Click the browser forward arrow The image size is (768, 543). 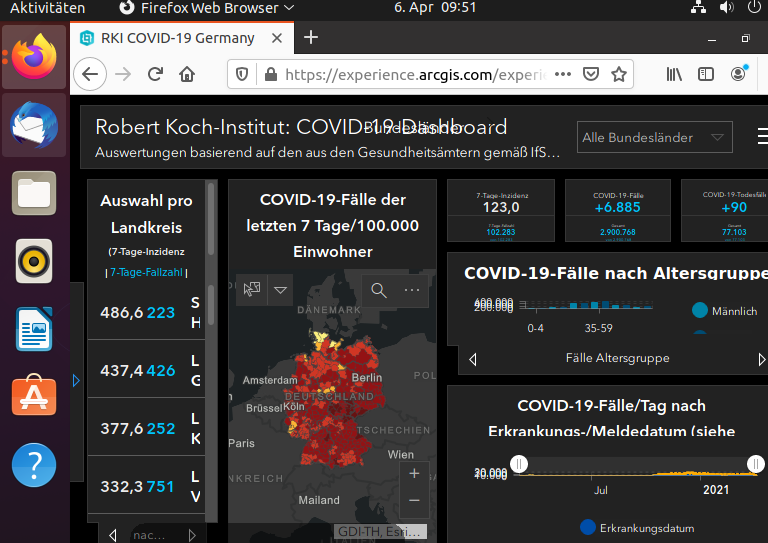(123, 74)
